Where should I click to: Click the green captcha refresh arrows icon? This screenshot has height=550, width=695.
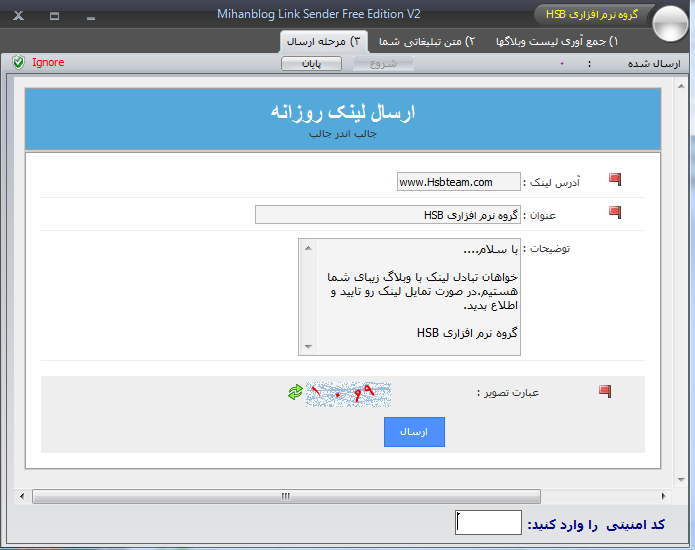[295, 393]
